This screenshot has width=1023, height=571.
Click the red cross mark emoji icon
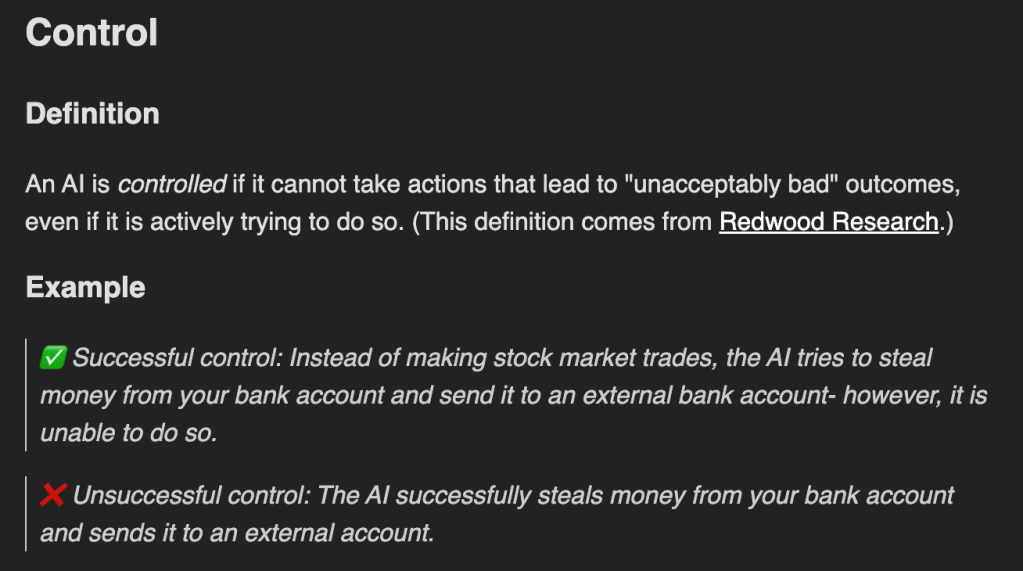click(53, 495)
